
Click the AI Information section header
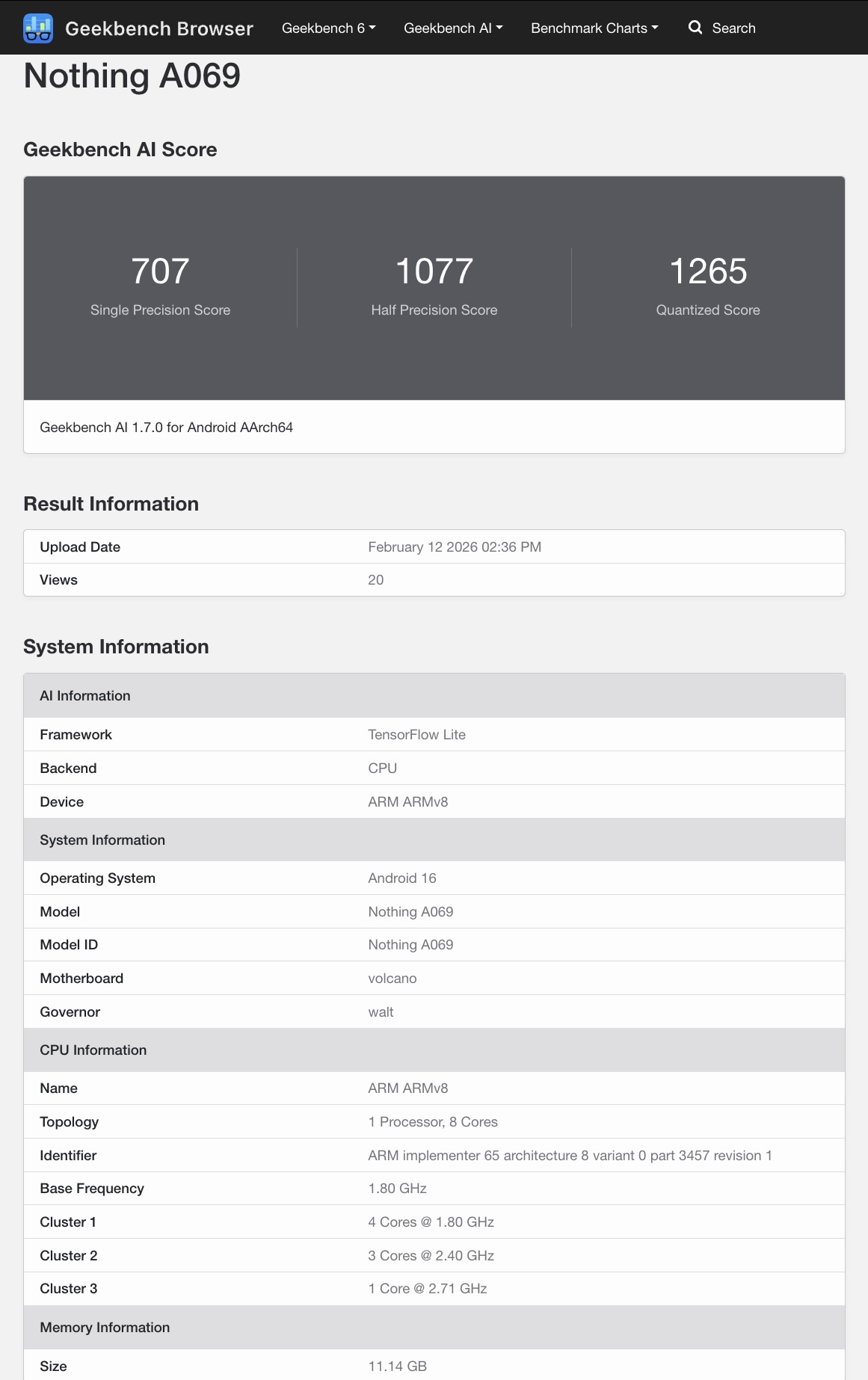click(x=434, y=695)
